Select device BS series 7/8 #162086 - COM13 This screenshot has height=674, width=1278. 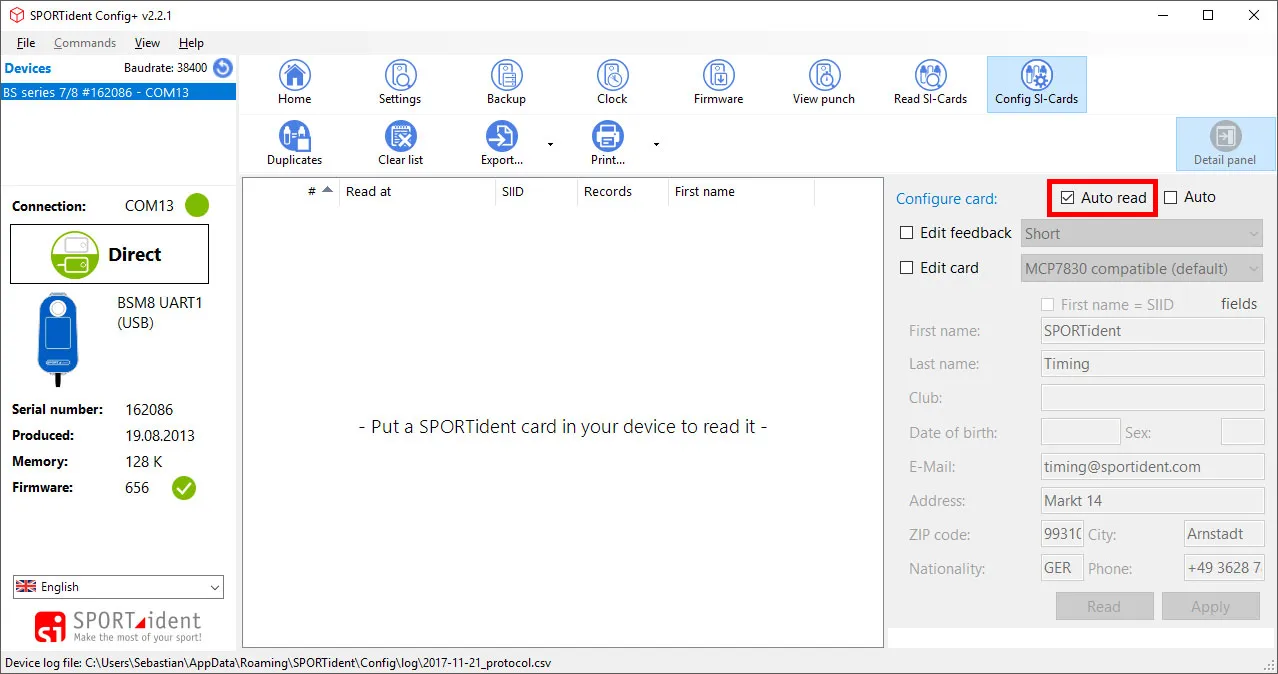point(118,92)
